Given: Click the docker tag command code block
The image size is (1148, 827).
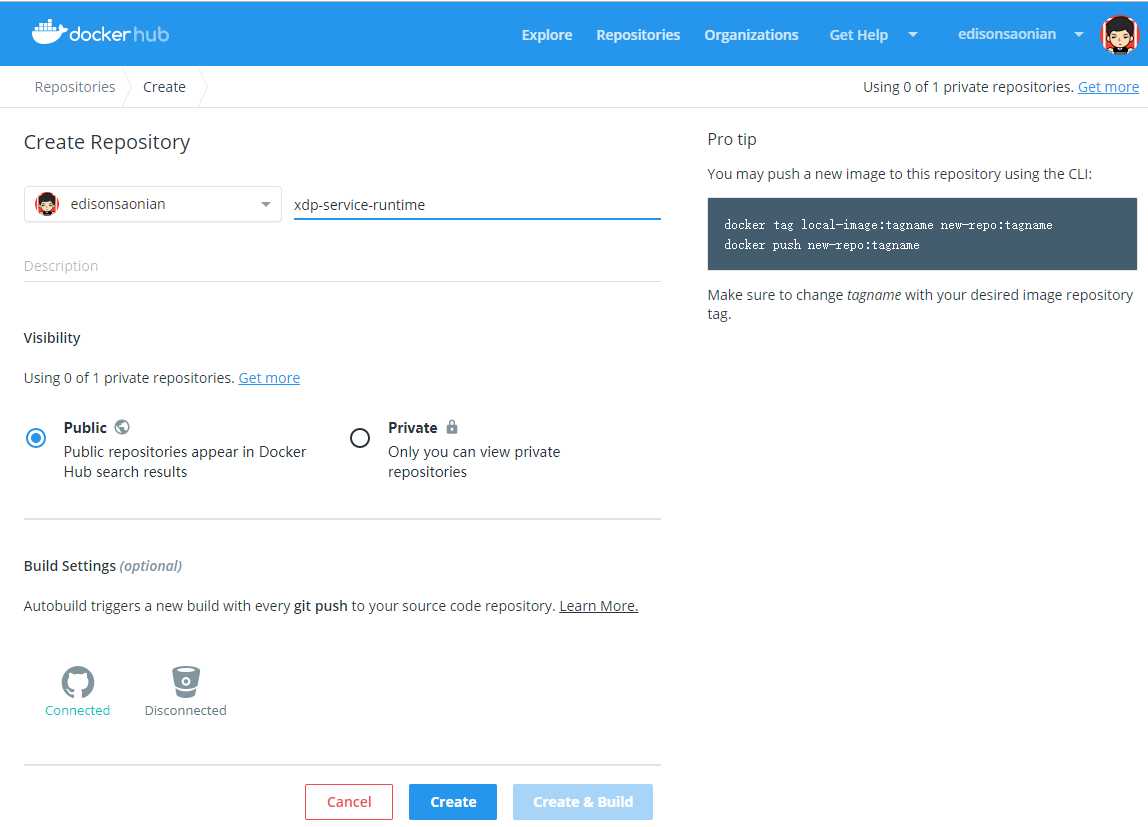Looking at the screenshot, I should point(922,234).
